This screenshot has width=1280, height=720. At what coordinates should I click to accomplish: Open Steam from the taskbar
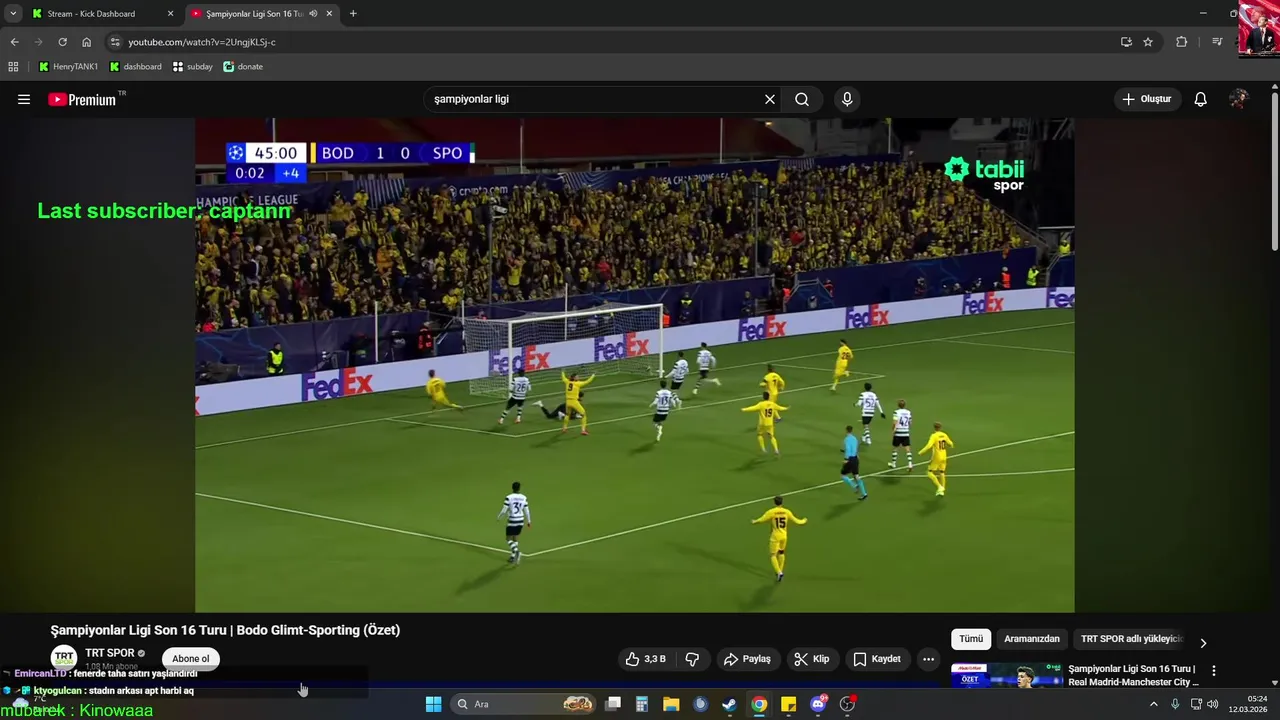[x=730, y=704]
